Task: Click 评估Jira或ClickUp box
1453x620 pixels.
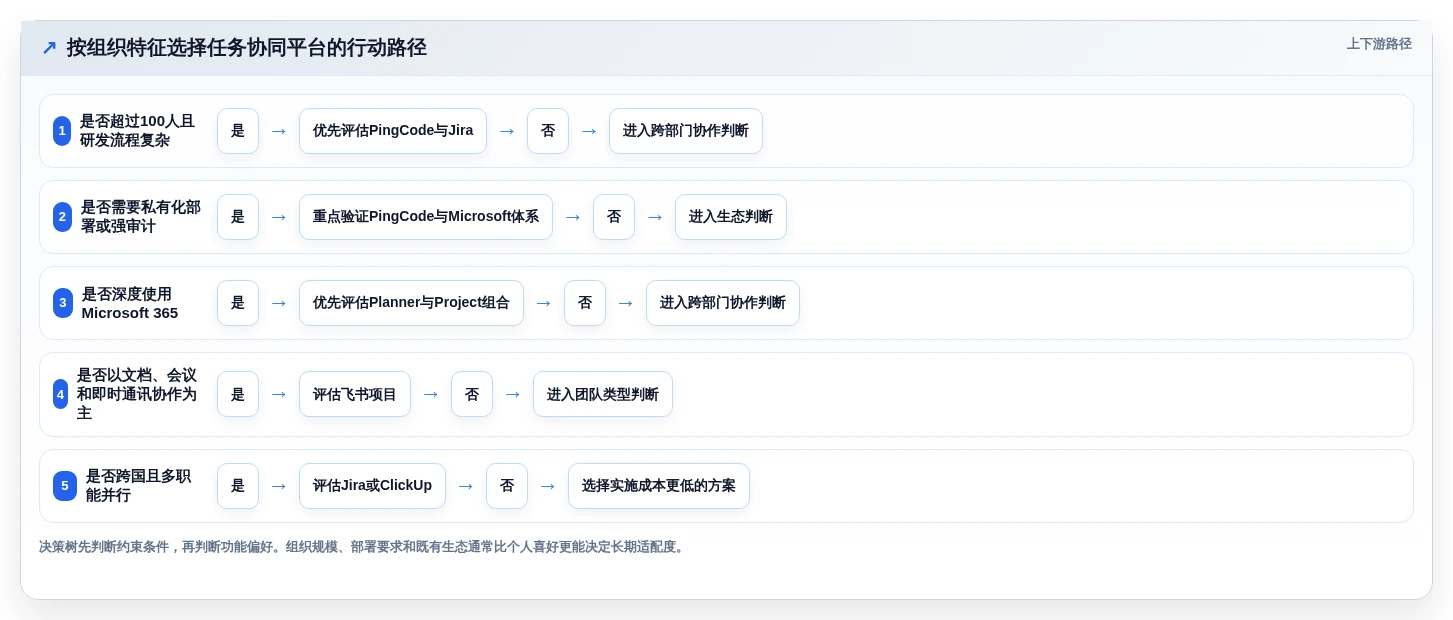Action: tap(372, 486)
